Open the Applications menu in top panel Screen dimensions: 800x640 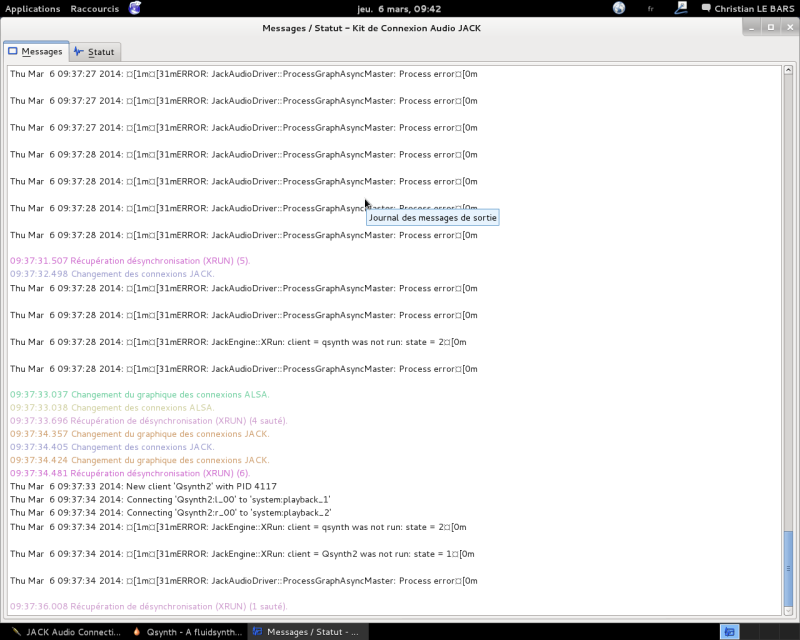pos(33,9)
